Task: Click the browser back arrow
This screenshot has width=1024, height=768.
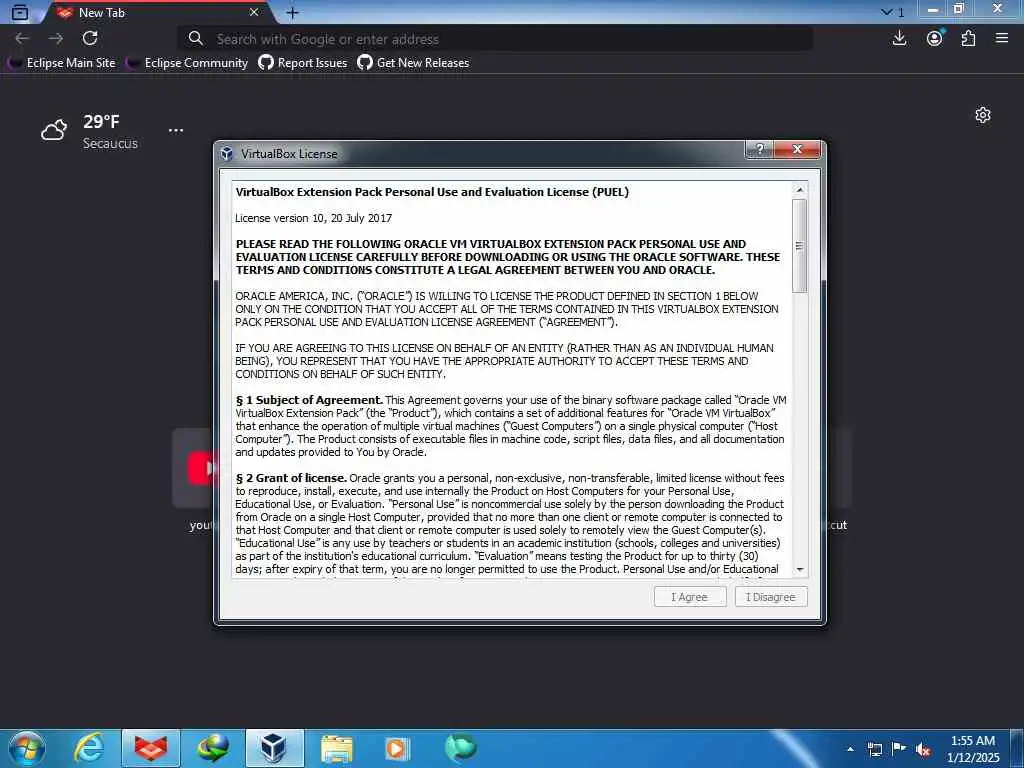Action: point(22,39)
